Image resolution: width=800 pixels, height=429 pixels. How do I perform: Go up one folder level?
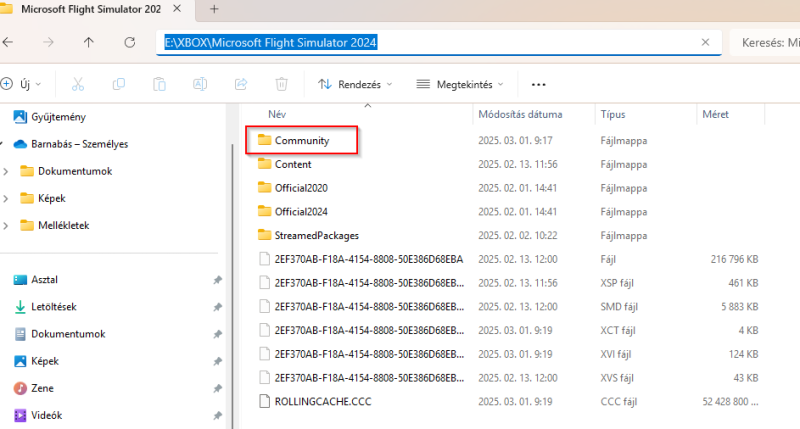(x=89, y=42)
